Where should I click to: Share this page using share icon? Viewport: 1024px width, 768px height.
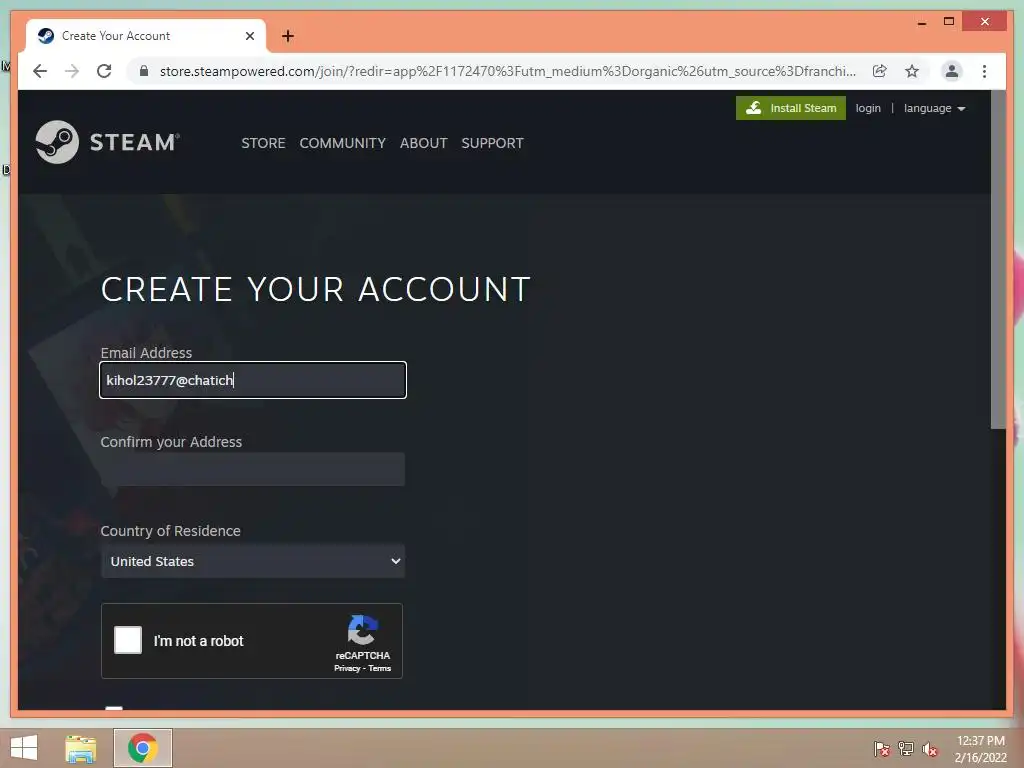click(x=880, y=71)
